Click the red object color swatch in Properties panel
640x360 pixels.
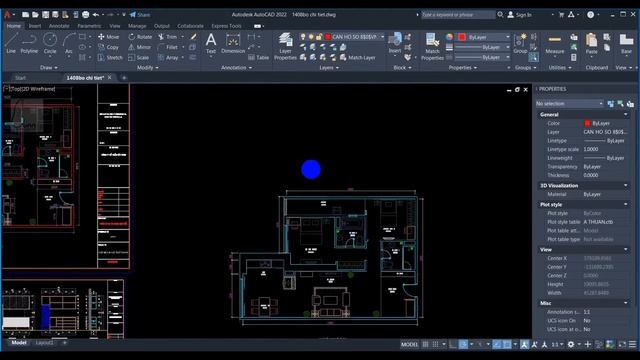(462, 37)
